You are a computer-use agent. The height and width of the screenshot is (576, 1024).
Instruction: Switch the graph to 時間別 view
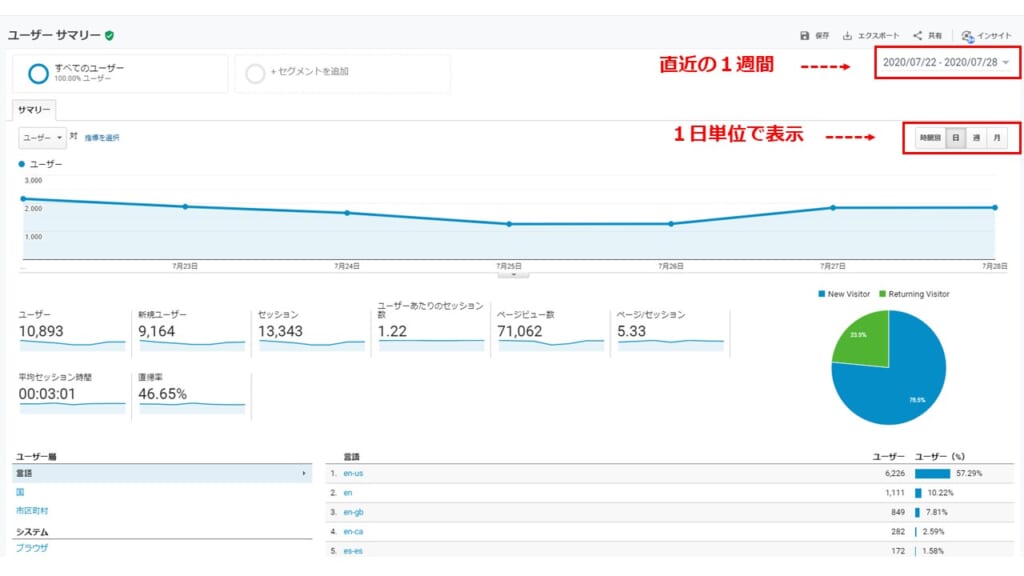930,138
